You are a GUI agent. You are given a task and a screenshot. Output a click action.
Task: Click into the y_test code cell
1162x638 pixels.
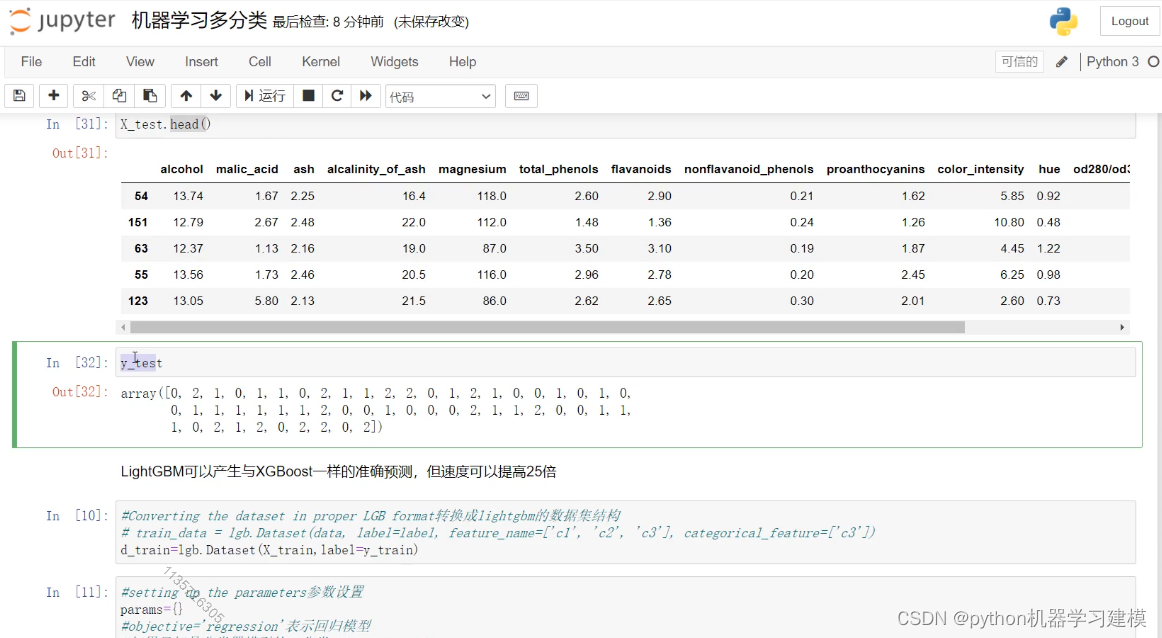(625, 362)
